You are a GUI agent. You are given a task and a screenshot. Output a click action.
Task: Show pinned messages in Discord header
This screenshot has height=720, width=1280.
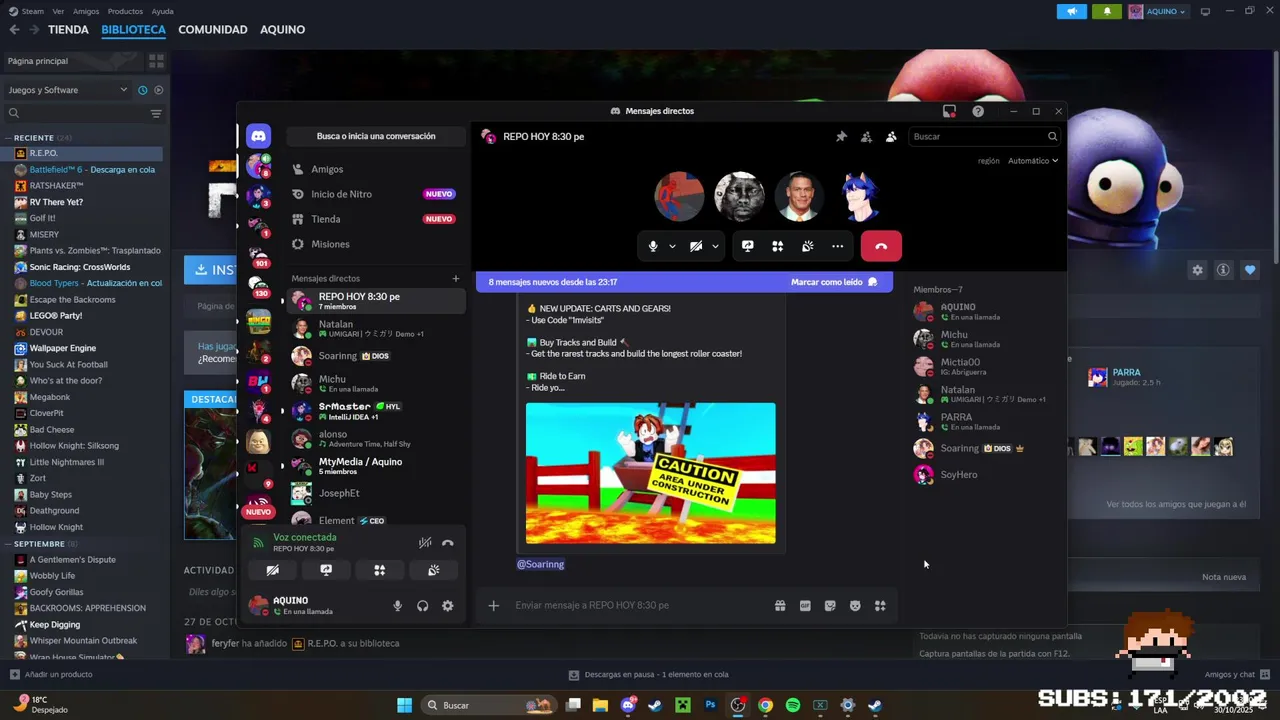[x=841, y=137]
